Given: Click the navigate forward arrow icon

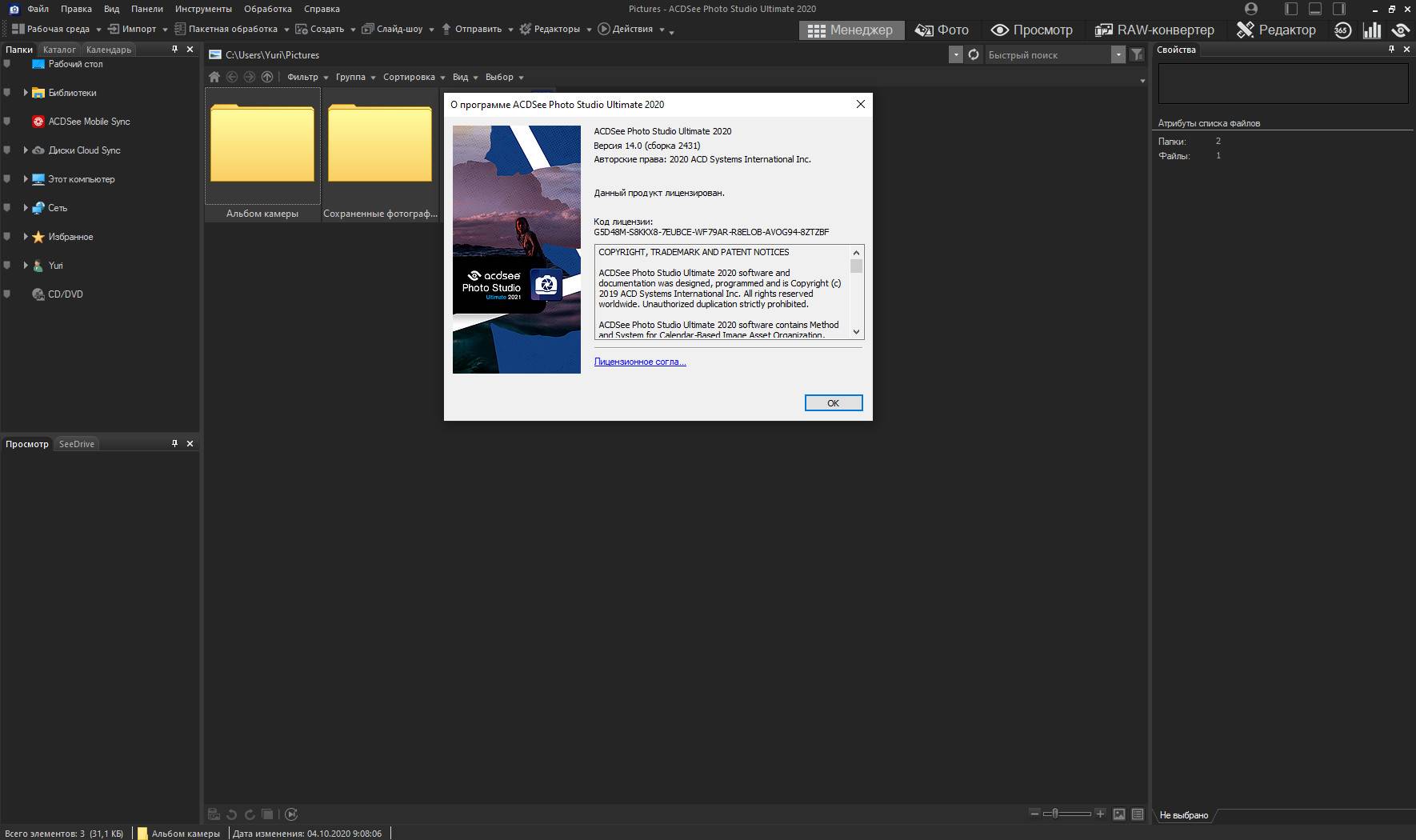Looking at the screenshot, I should (250, 77).
